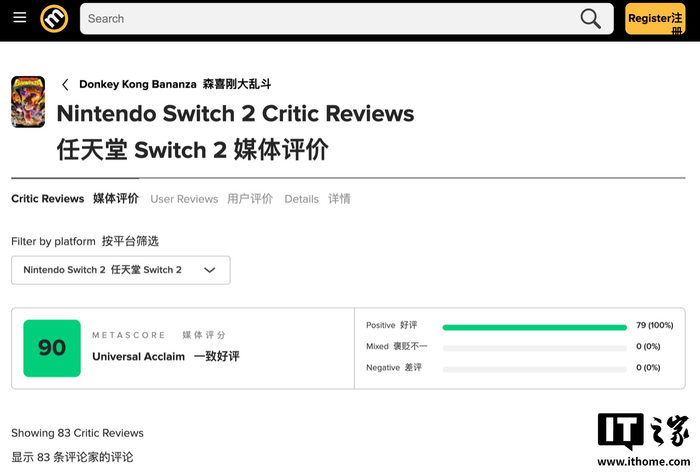Viewport: 700px width, 475px height.
Task: Open the Donkey Kong Bananza cover thumbnail
Action: 28,101
